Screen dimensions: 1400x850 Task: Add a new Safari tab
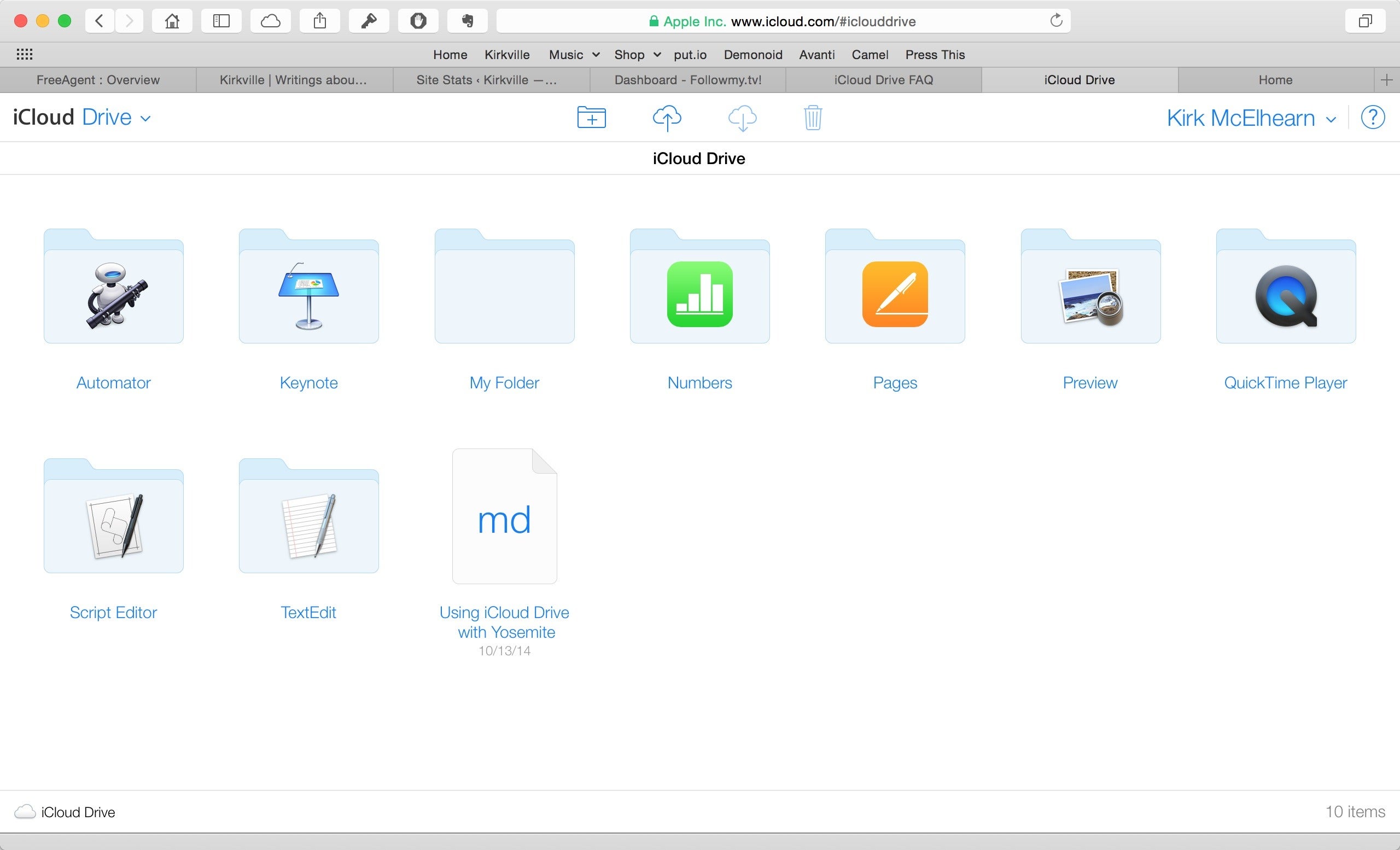click(x=1386, y=80)
